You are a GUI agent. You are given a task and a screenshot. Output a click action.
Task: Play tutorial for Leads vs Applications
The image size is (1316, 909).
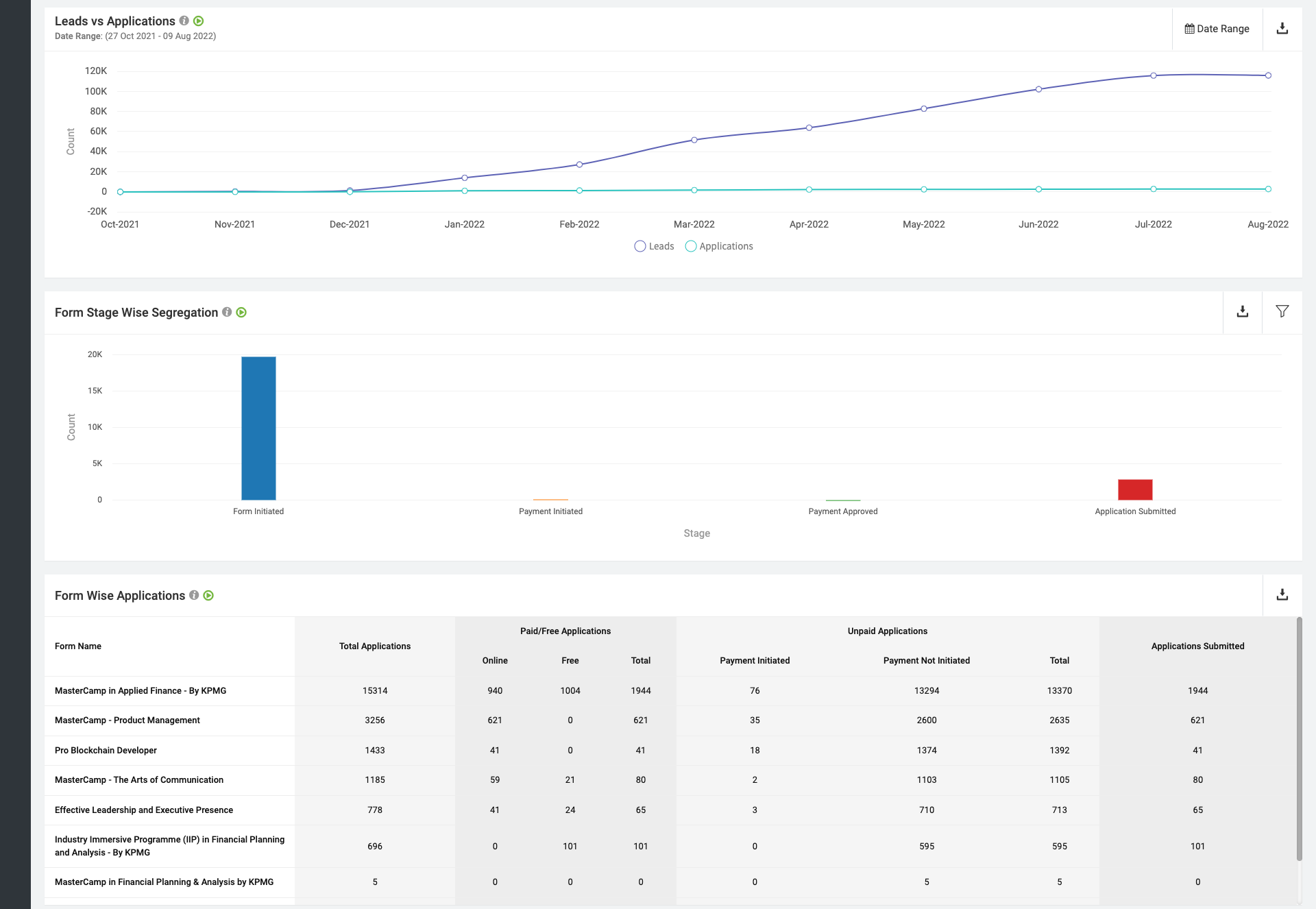coord(199,21)
